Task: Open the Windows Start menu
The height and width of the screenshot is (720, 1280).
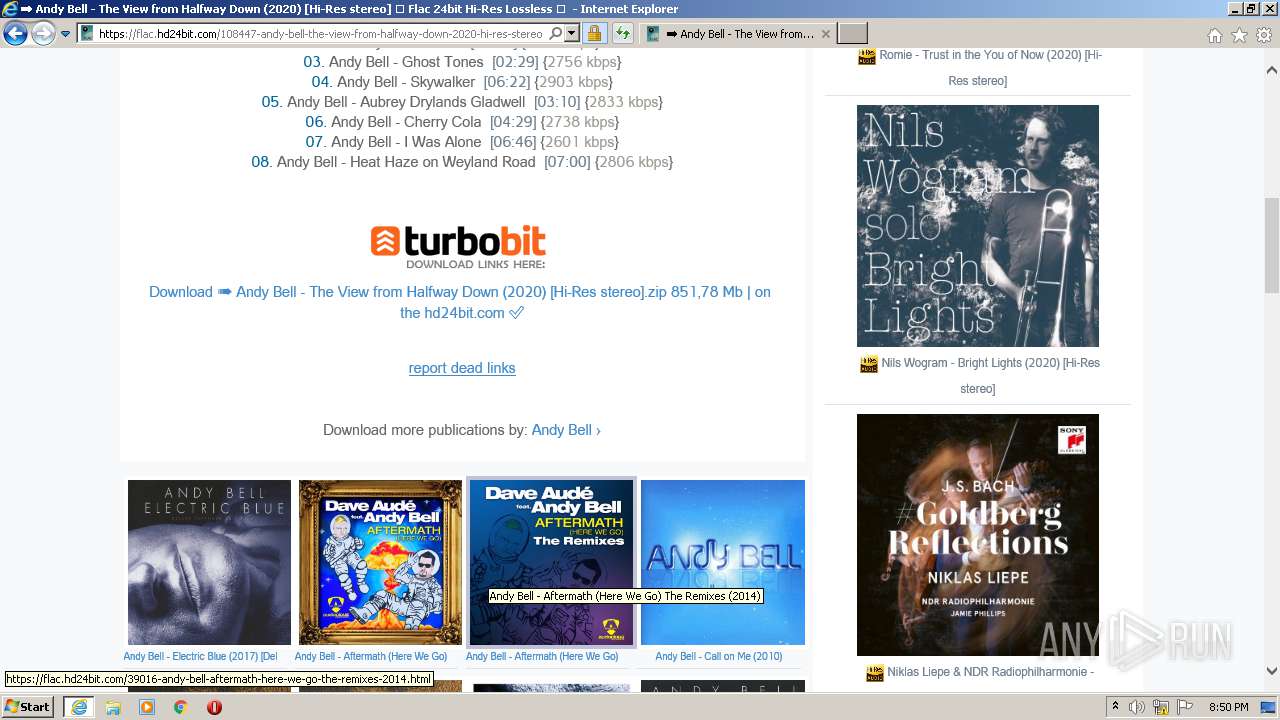Action: 28,707
